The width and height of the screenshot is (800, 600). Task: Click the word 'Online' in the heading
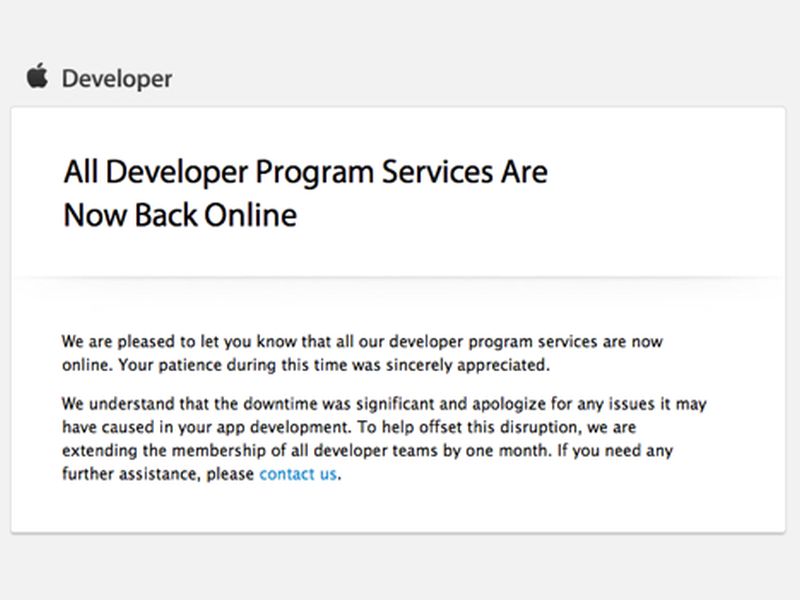coord(251,215)
